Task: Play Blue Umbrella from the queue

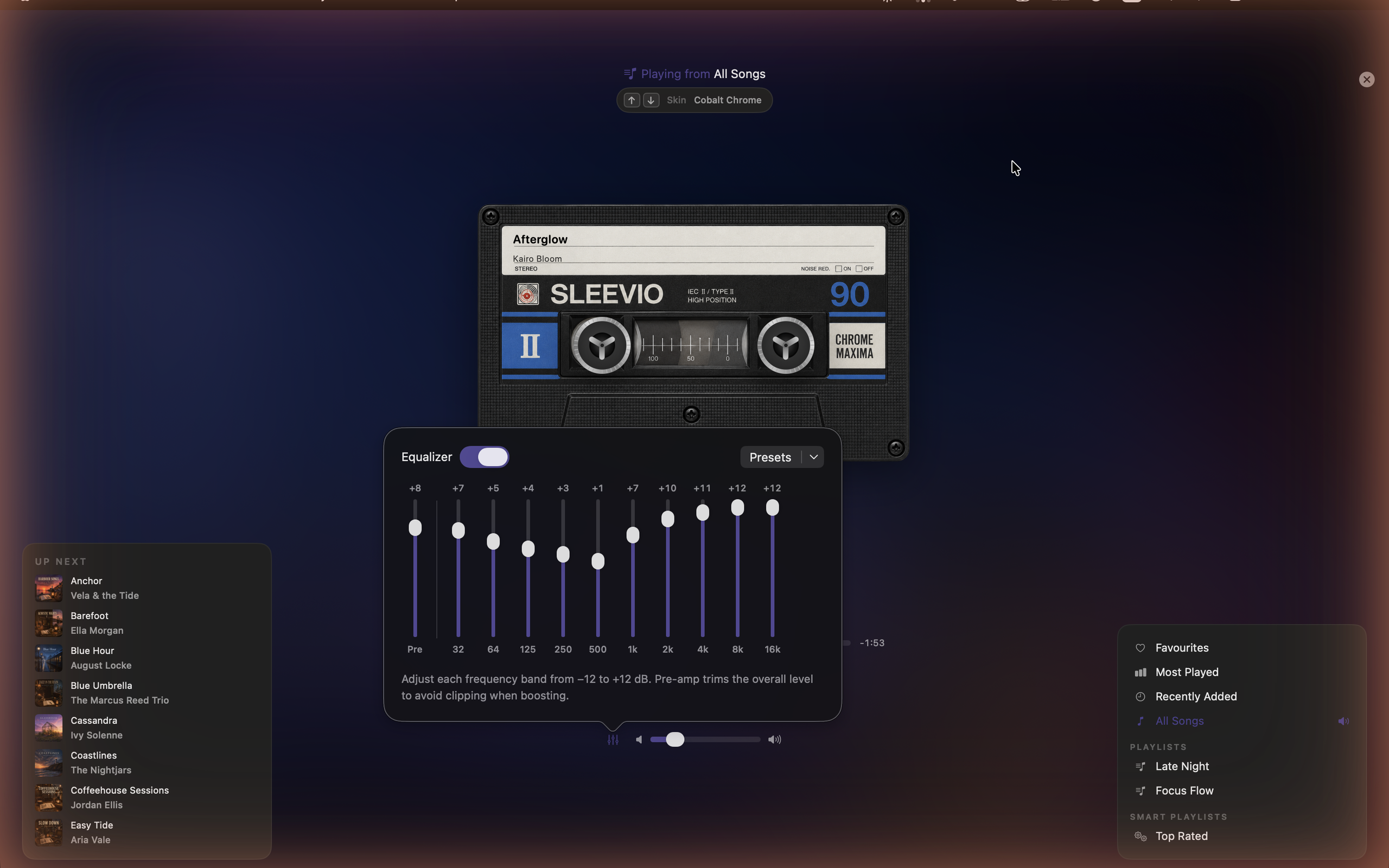Action: (147, 693)
